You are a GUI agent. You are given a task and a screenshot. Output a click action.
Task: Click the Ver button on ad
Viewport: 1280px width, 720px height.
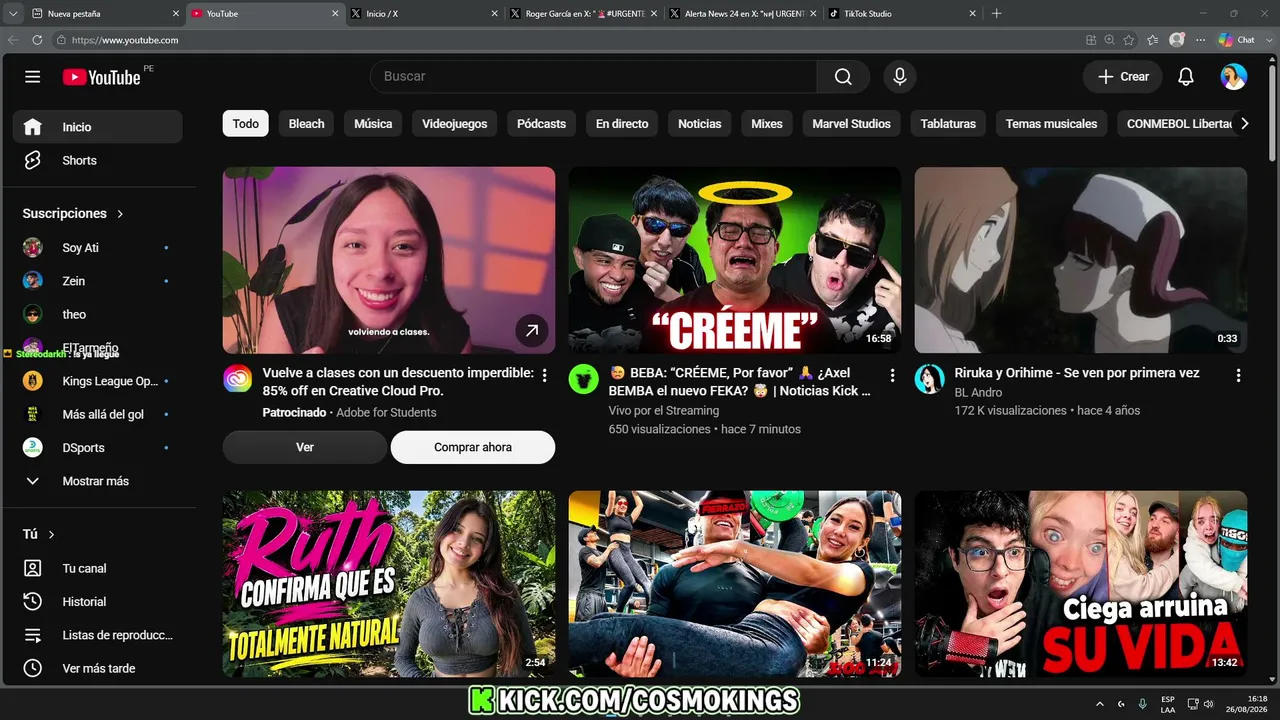[305, 447]
